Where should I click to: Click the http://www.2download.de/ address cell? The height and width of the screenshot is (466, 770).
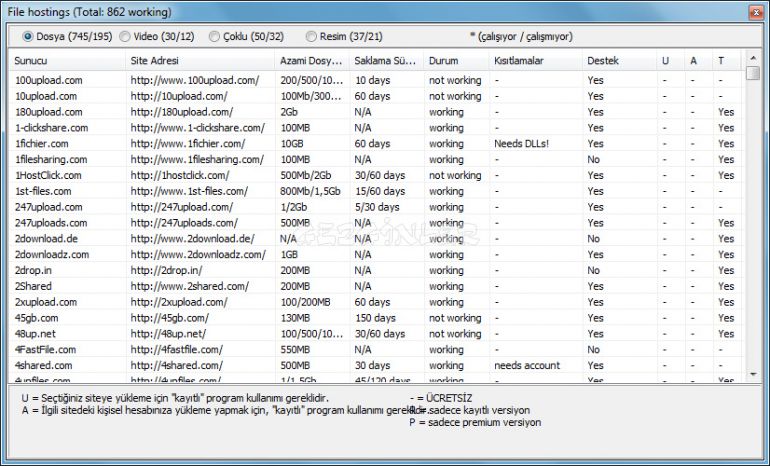[192, 239]
